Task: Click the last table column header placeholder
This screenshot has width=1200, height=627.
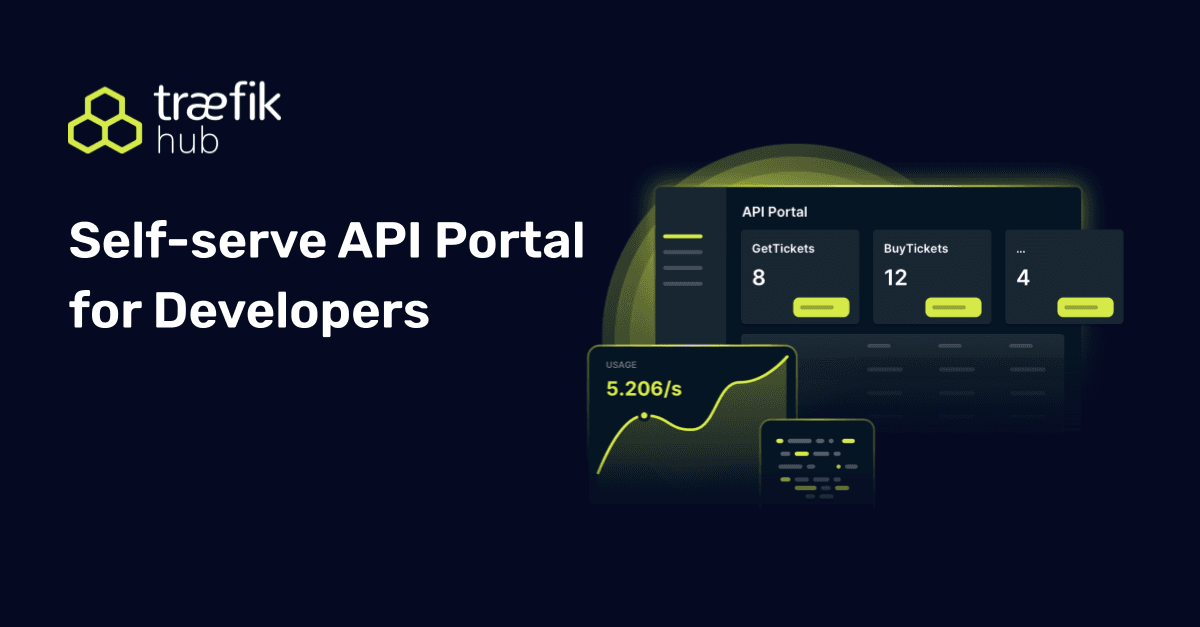Action: pos(1020,346)
